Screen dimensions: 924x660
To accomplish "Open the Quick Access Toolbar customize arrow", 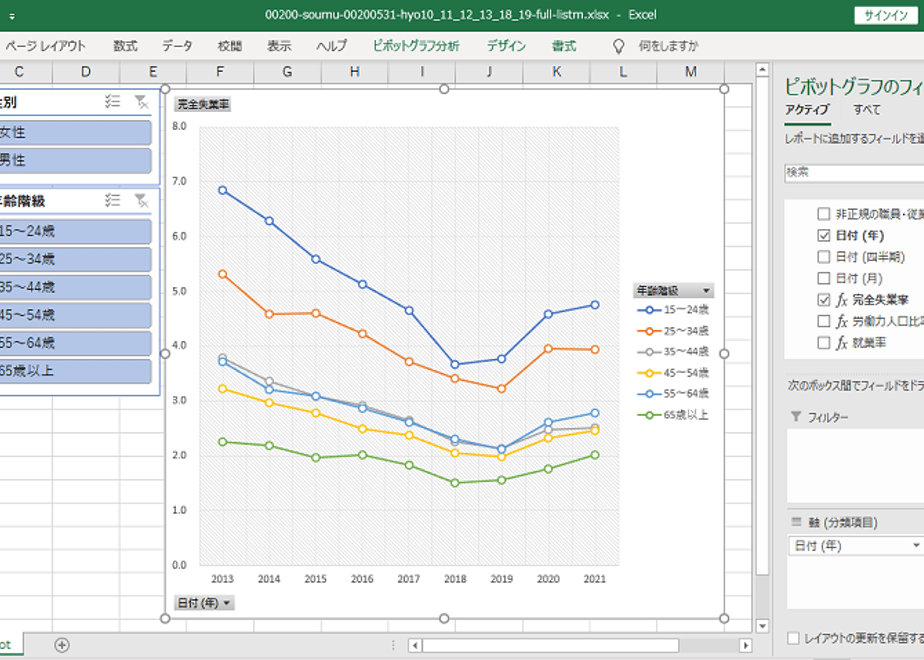I will tap(12, 16).
